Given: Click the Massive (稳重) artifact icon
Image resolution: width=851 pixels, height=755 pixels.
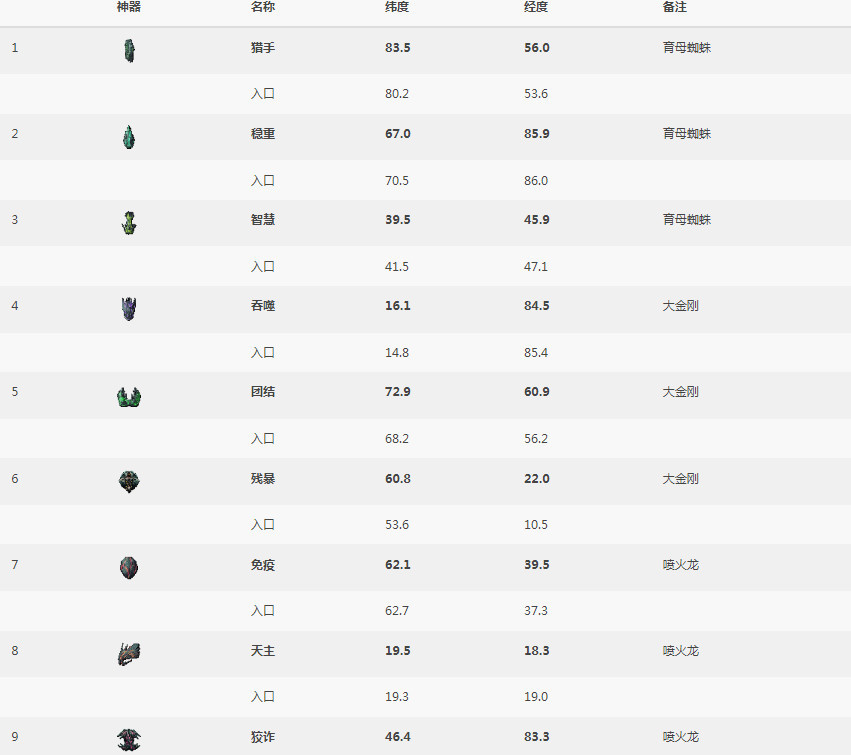Looking at the screenshot, I should click(x=128, y=137).
